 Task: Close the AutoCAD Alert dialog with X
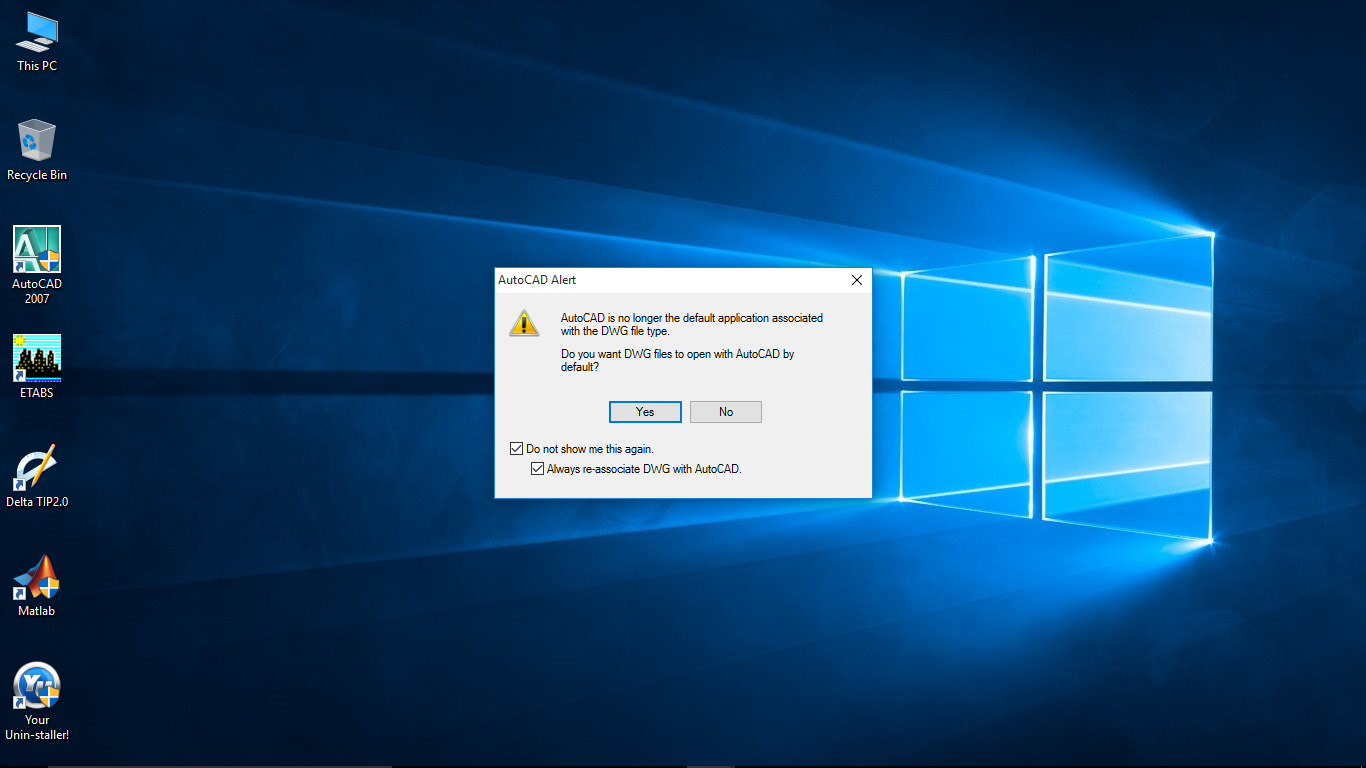pos(856,280)
